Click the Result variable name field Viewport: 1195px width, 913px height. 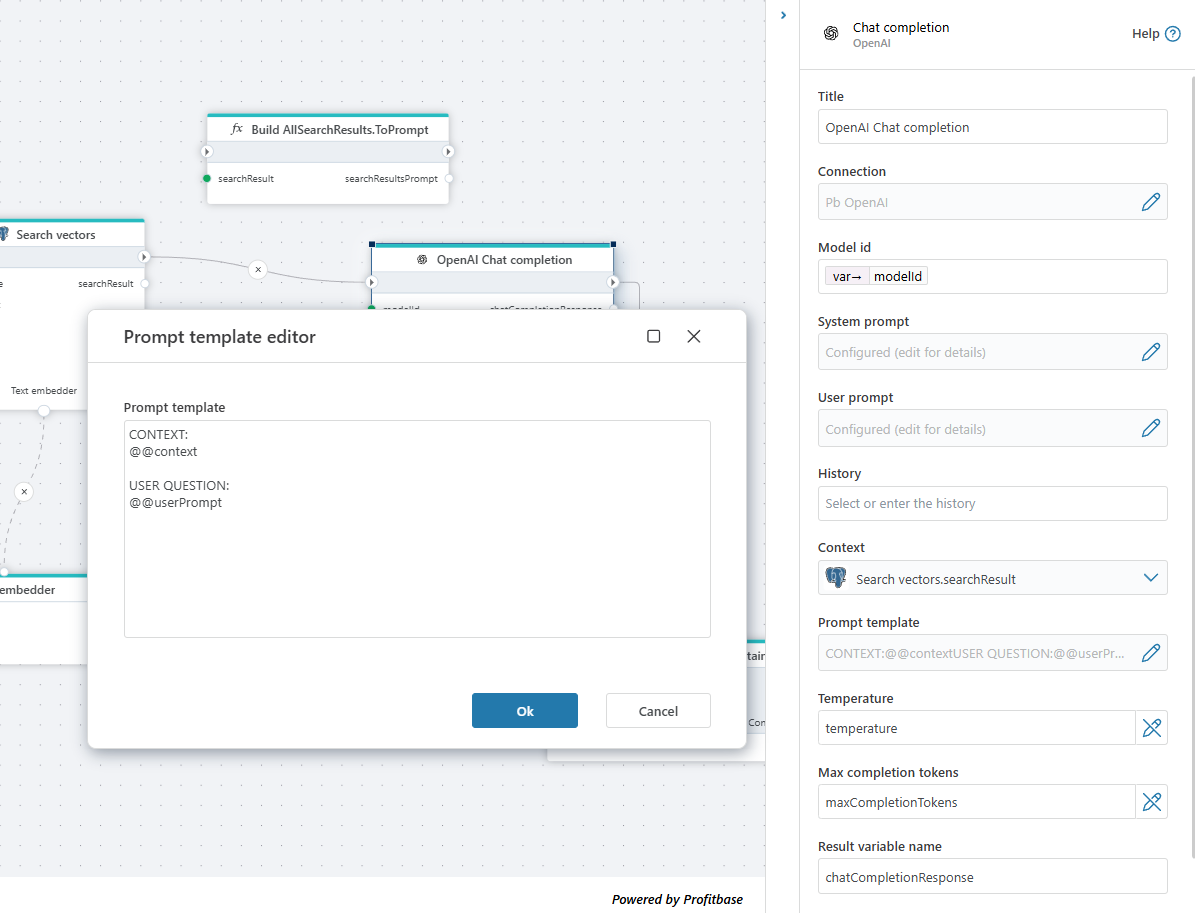[x=992, y=877]
